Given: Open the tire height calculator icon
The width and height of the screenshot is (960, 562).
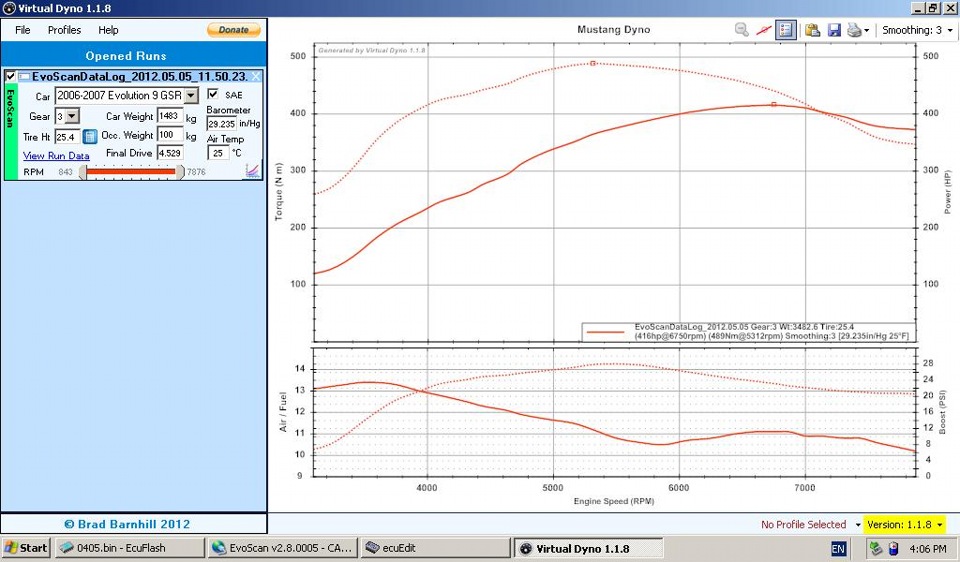Looking at the screenshot, I should click(90, 137).
